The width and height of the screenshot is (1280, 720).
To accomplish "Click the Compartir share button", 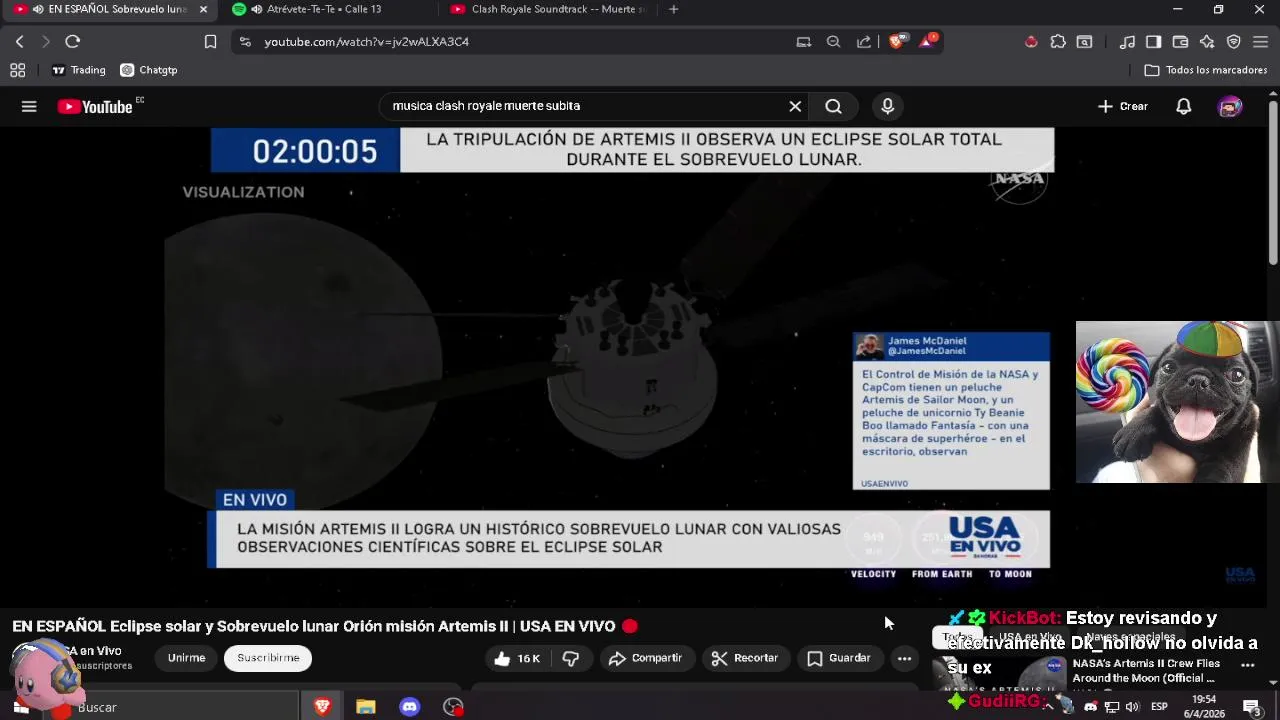I will pos(645,658).
